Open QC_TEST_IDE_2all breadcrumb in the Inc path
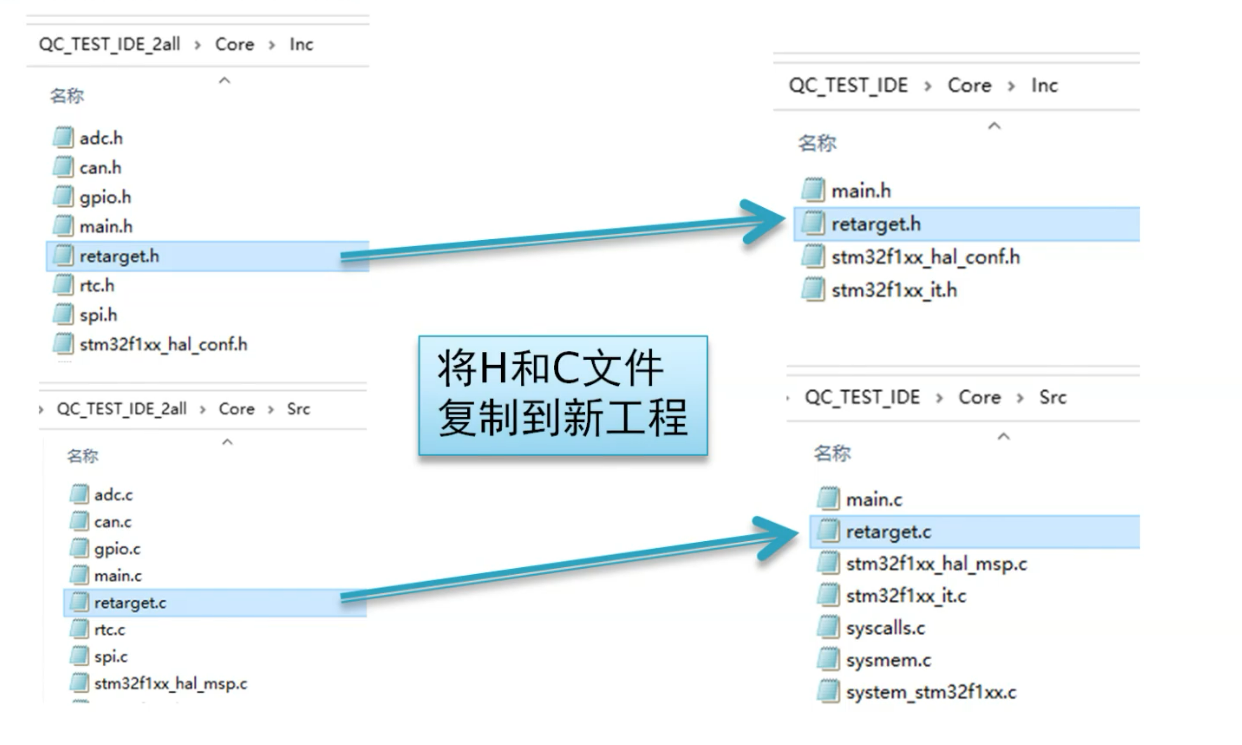Image resolution: width=1242 pixels, height=745 pixels. click(110, 44)
